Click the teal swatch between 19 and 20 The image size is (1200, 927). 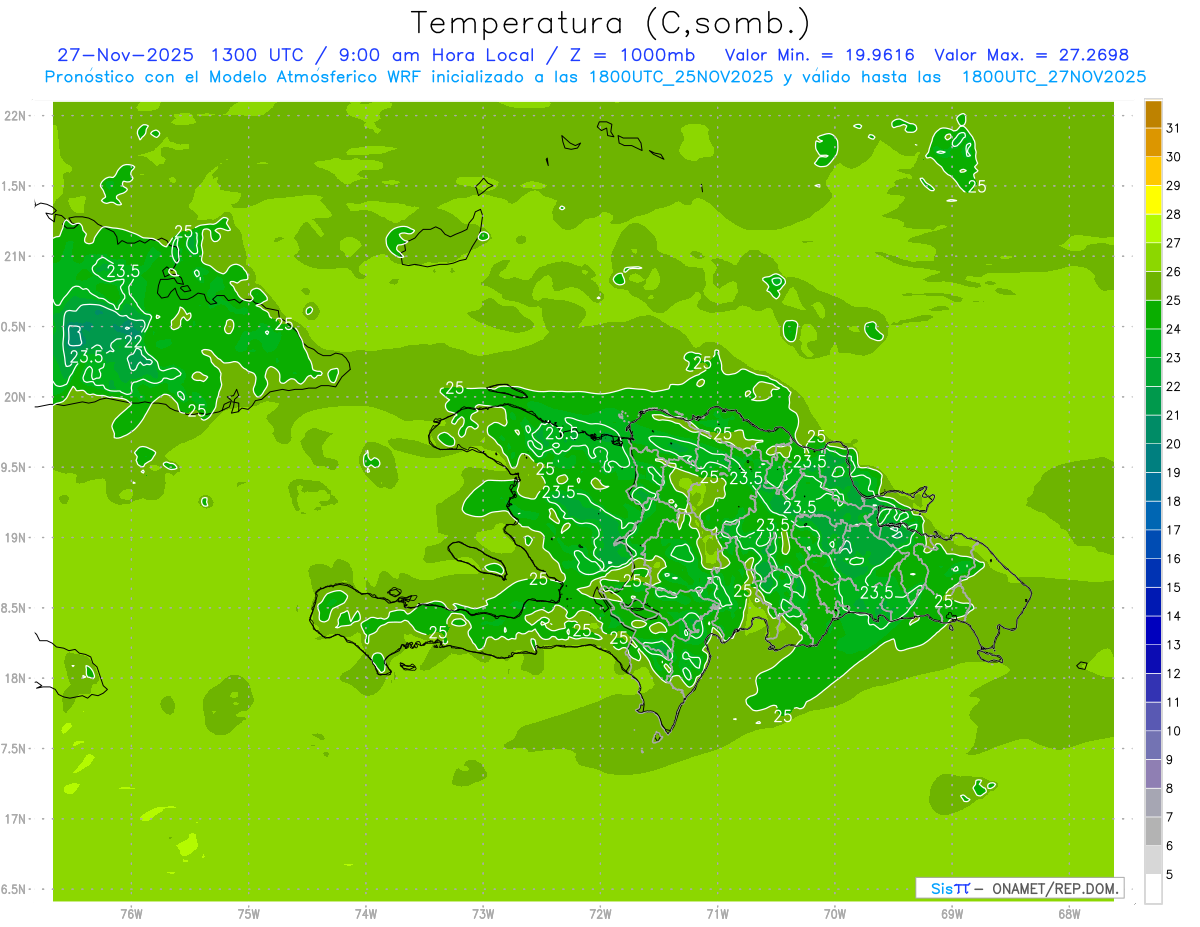tap(1153, 458)
